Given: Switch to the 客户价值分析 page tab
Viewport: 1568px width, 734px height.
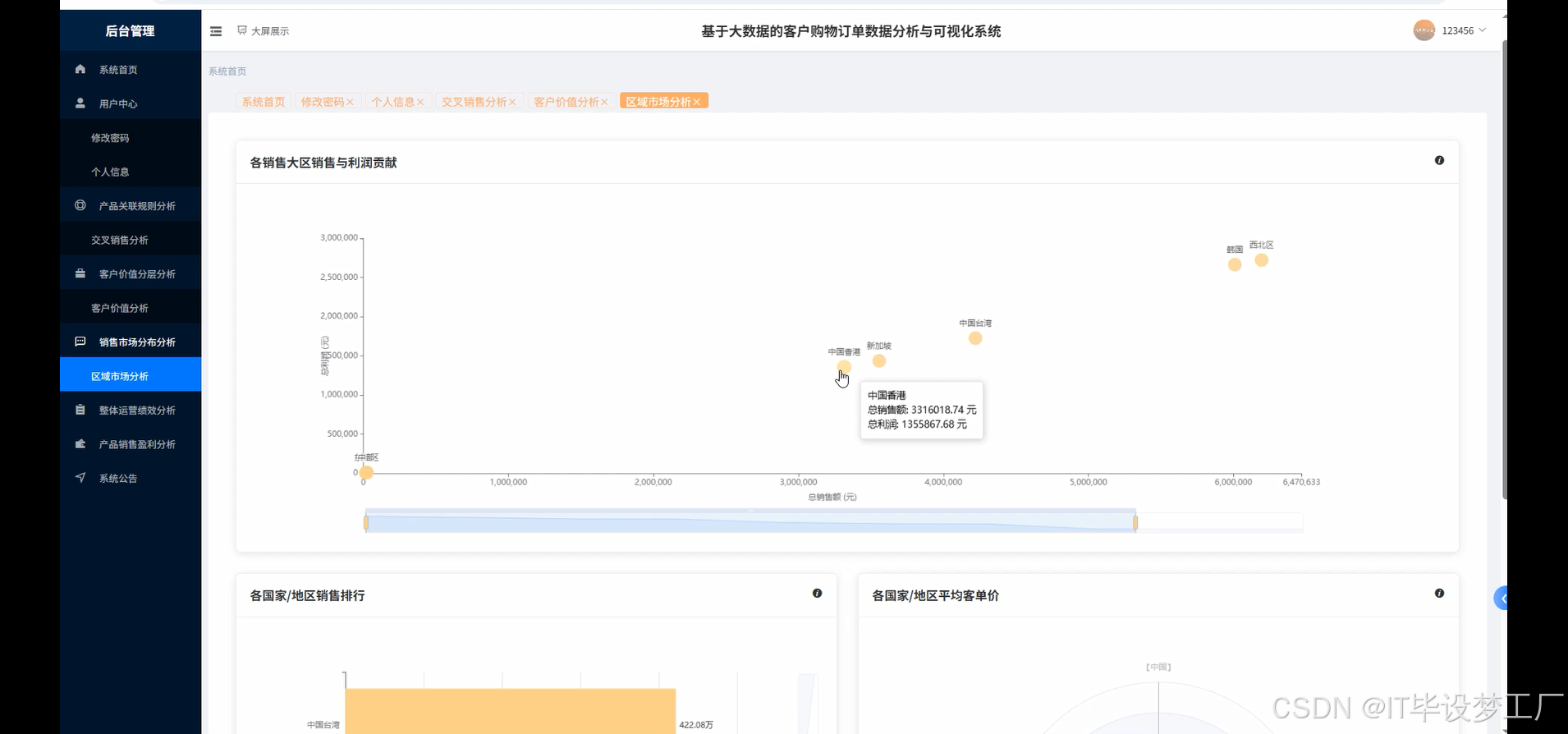Looking at the screenshot, I should 566,102.
